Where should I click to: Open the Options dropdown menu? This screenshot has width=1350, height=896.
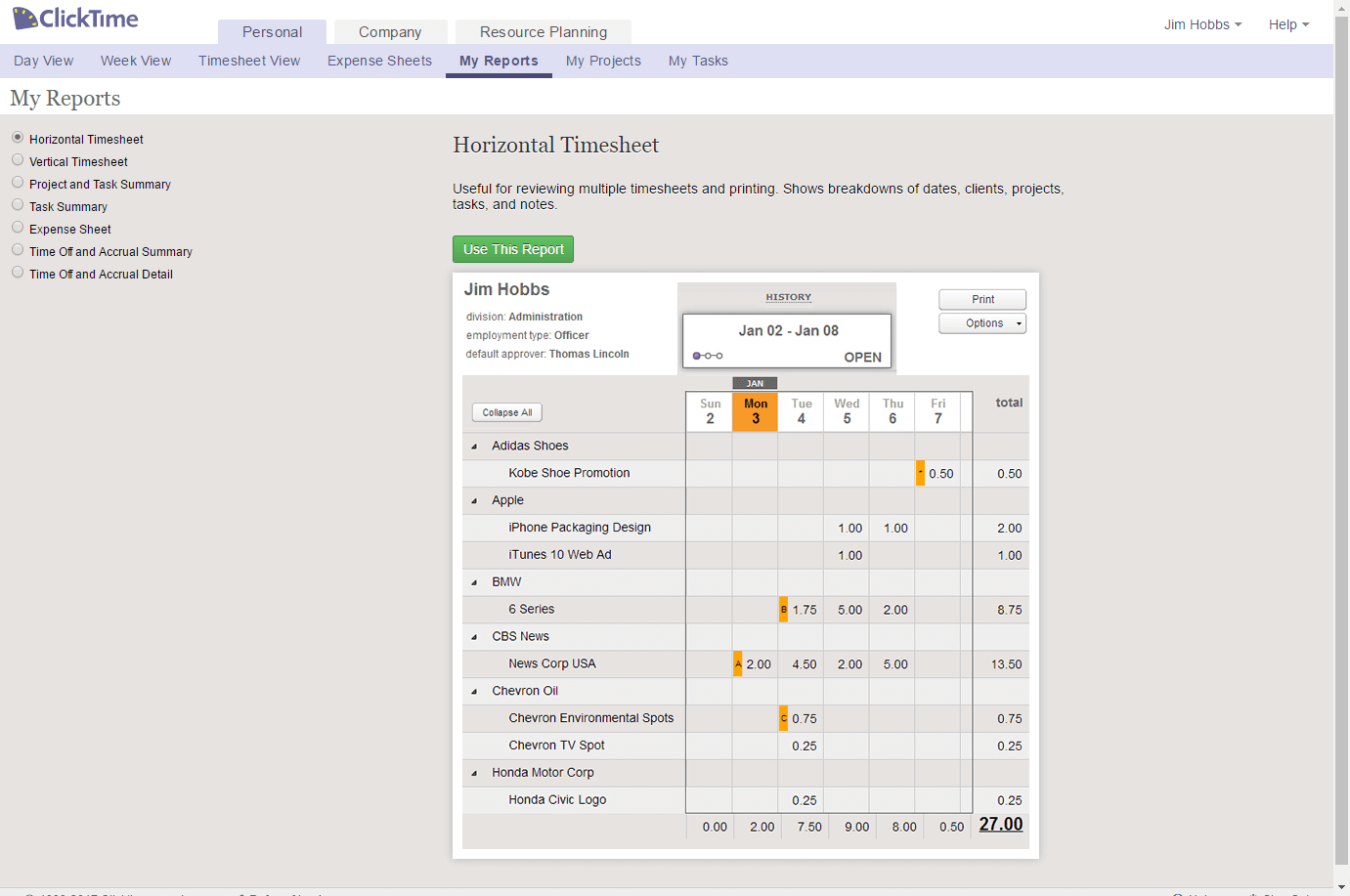[981, 322]
